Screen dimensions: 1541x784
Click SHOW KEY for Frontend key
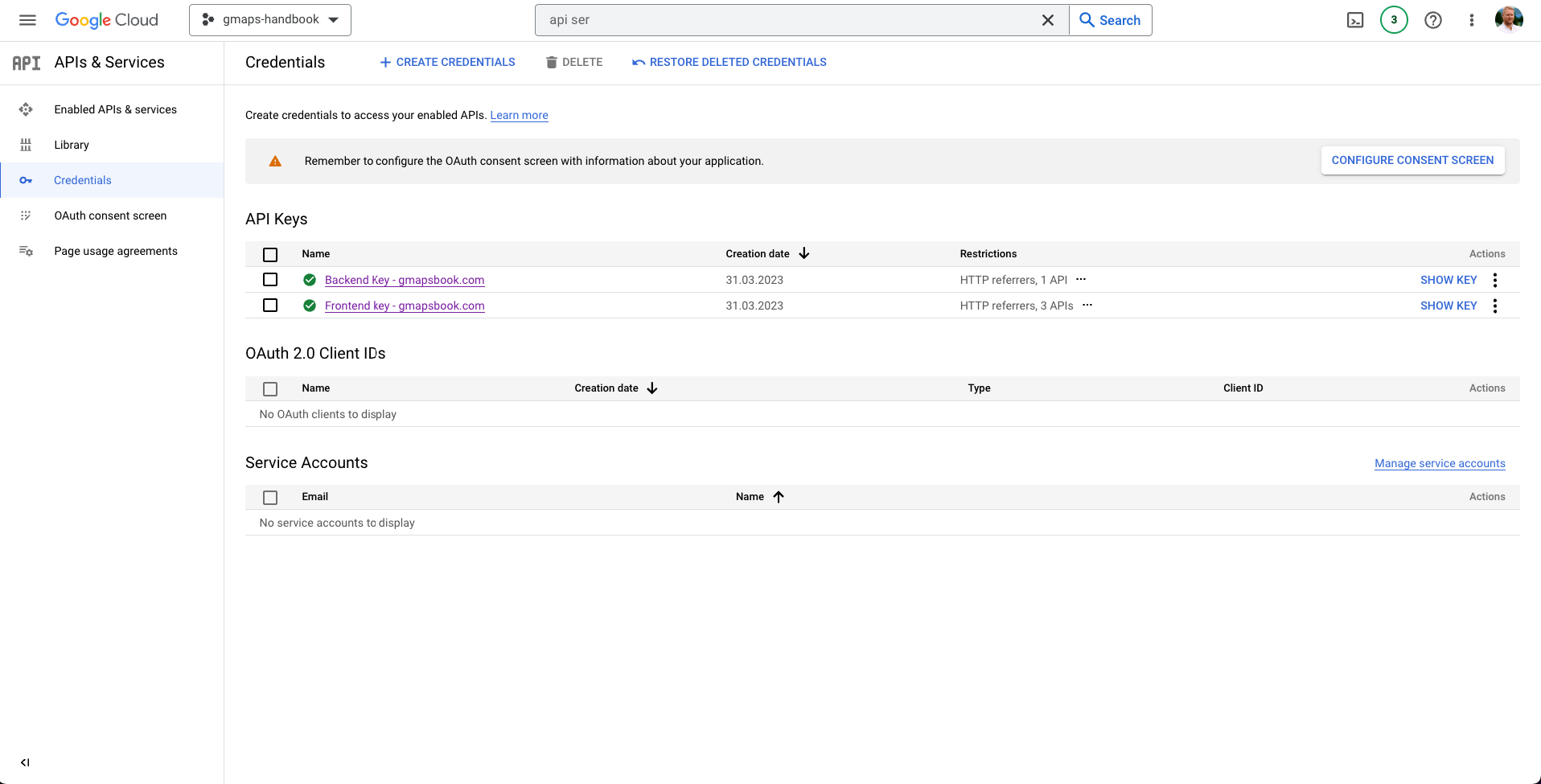tap(1449, 306)
